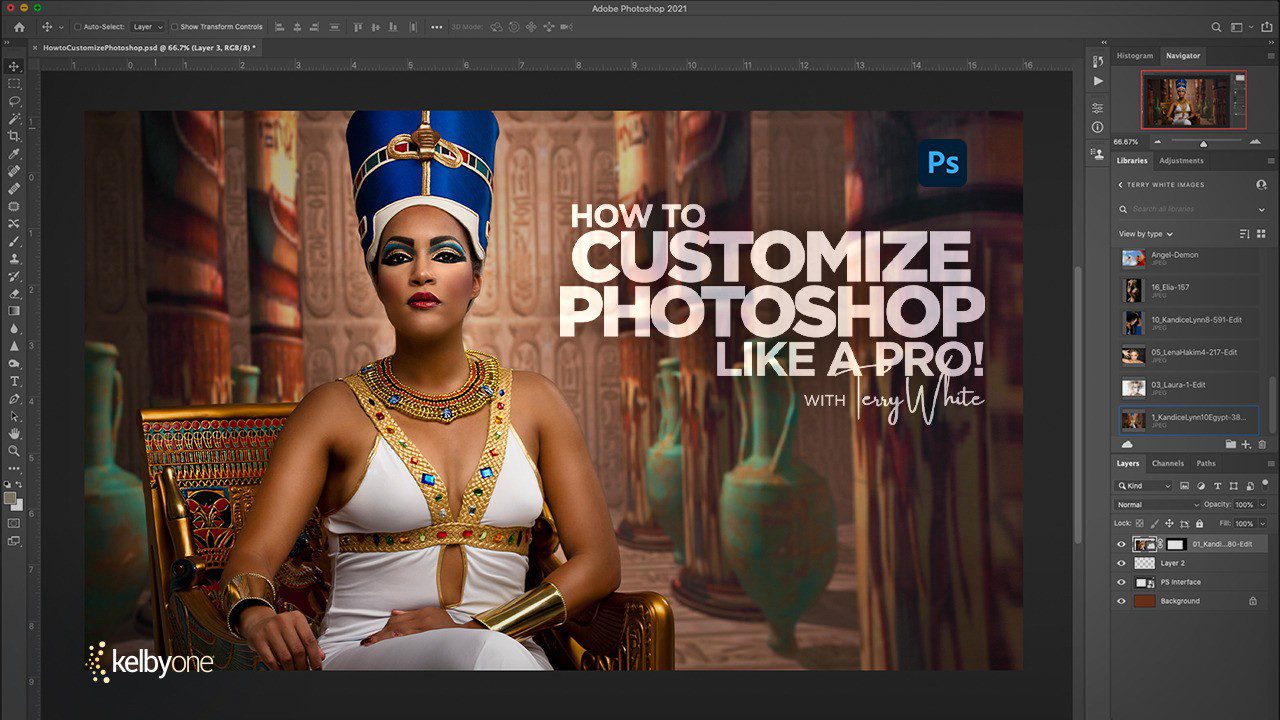1280x720 pixels.
Task: Filter layers by pixel layer icon
Action: click(x=1184, y=486)
